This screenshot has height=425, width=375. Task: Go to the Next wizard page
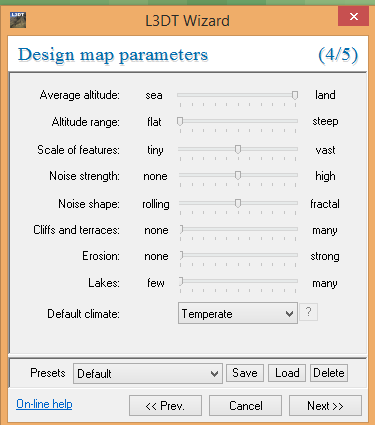pyautogui.click(x=325, y=406)
